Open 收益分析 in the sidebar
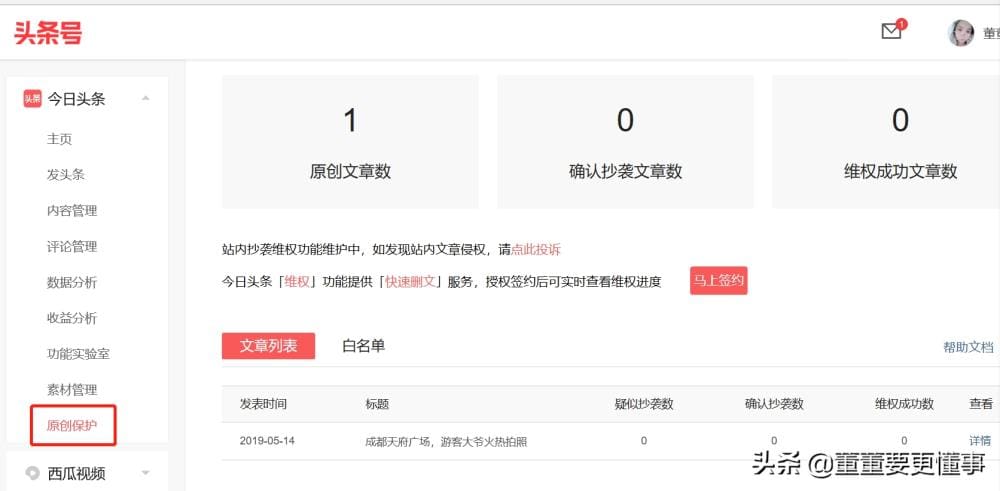This screenshot has height=491, width=1000. [x=72, y=318]
